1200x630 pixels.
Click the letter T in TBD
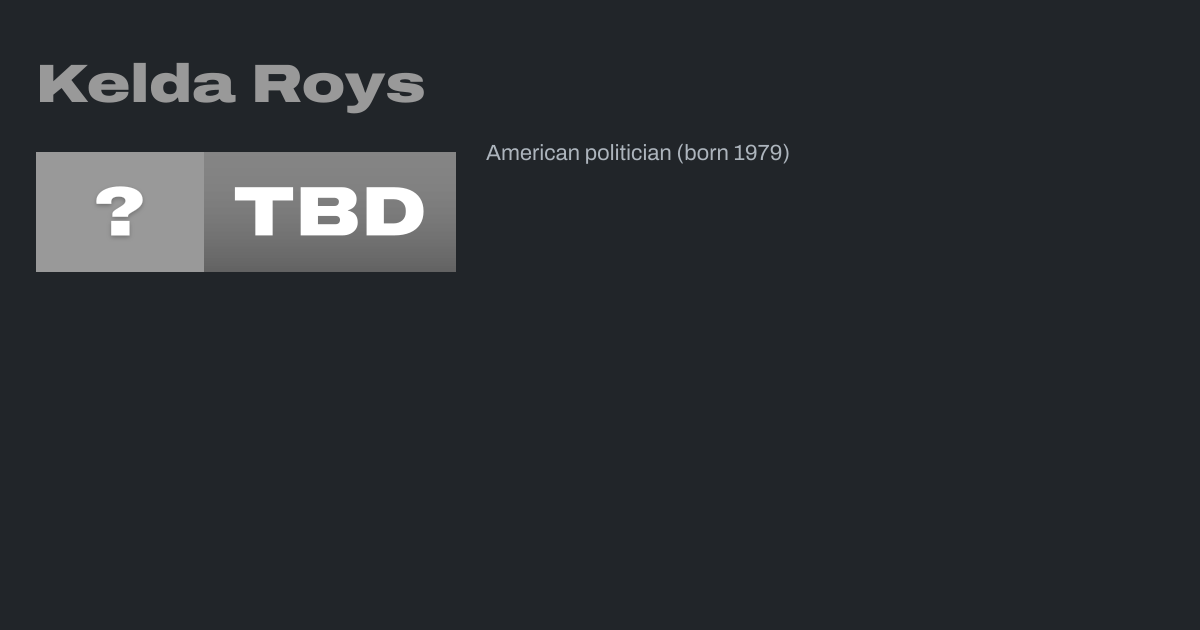[263, 212]
